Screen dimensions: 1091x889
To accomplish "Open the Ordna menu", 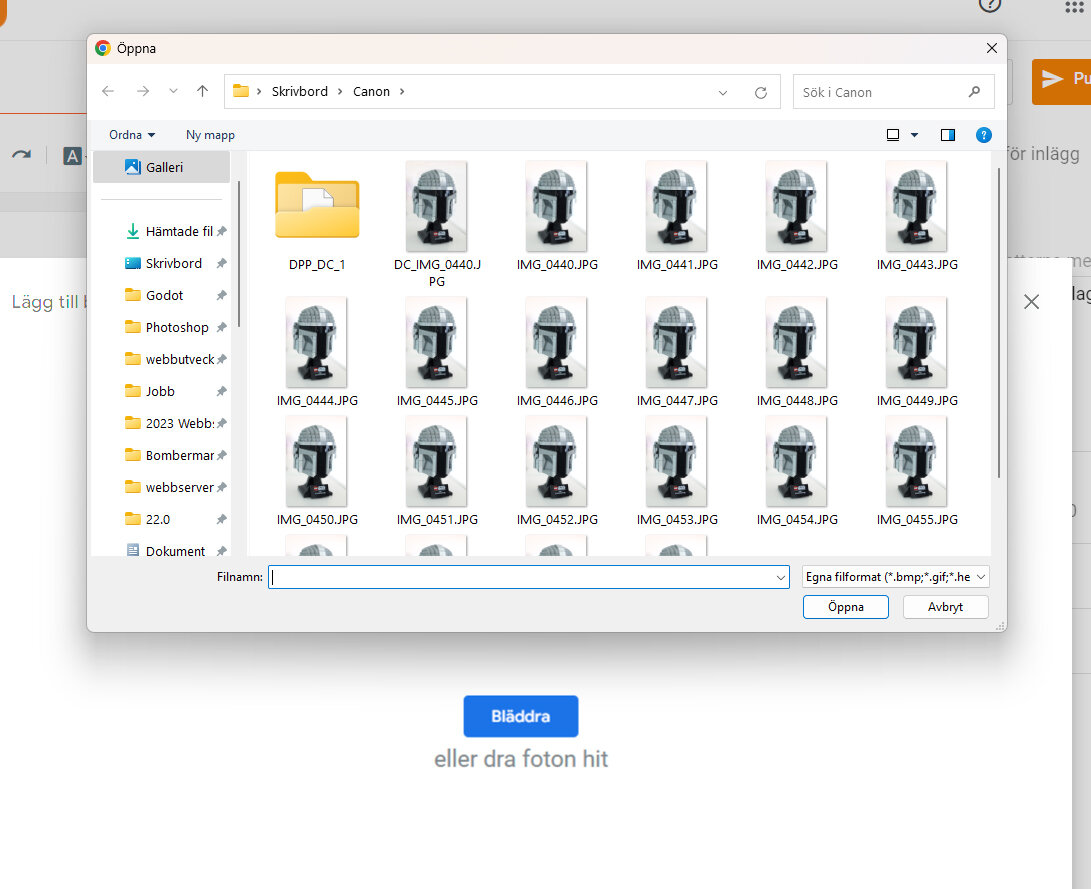I will click(x=132, y=135).
